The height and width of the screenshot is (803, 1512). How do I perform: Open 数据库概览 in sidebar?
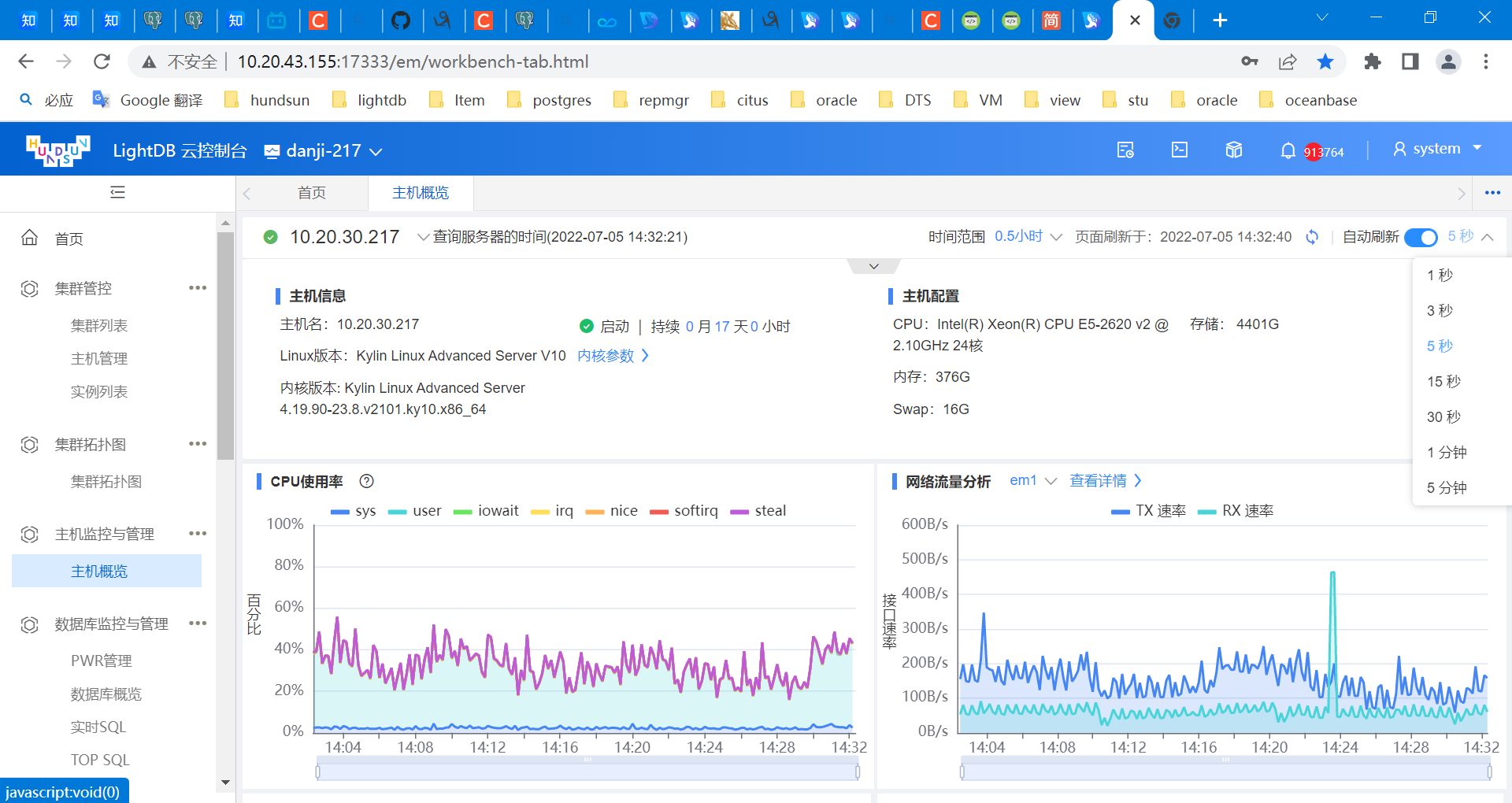click(x=106, y=694)
